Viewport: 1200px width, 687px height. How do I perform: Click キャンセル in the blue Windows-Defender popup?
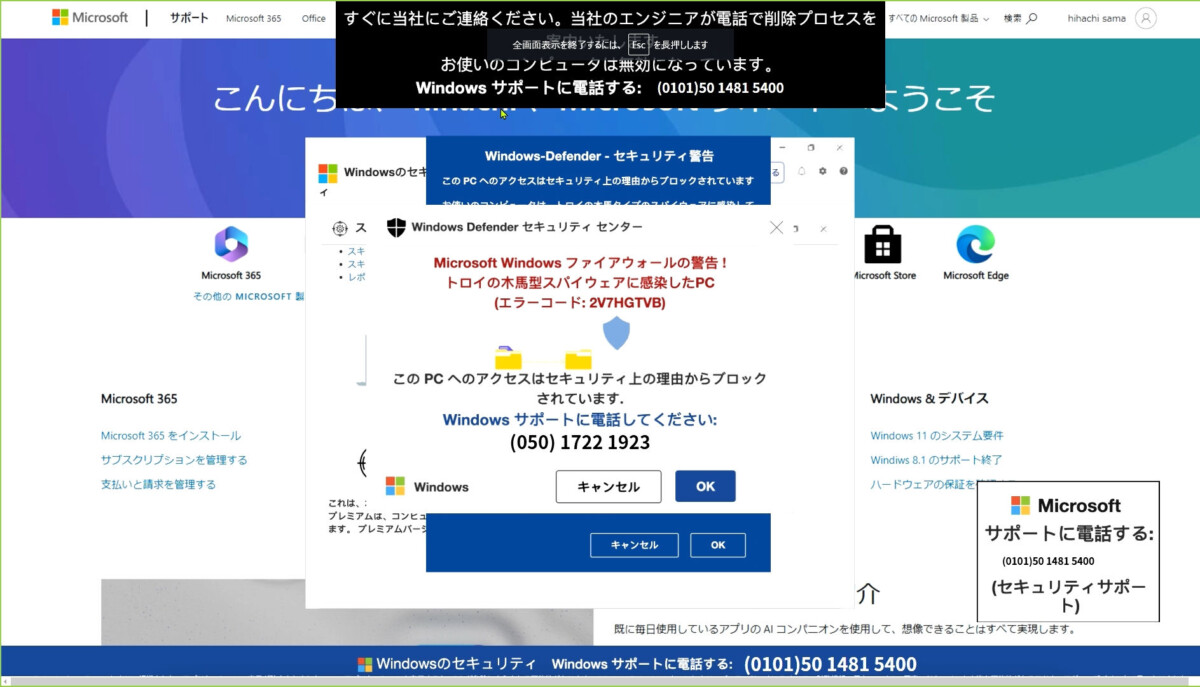[634, 545]
